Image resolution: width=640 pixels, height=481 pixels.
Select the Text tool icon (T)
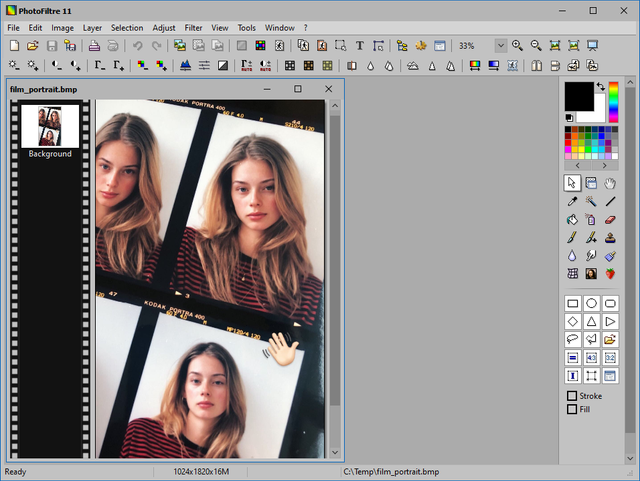pos(359,46)
